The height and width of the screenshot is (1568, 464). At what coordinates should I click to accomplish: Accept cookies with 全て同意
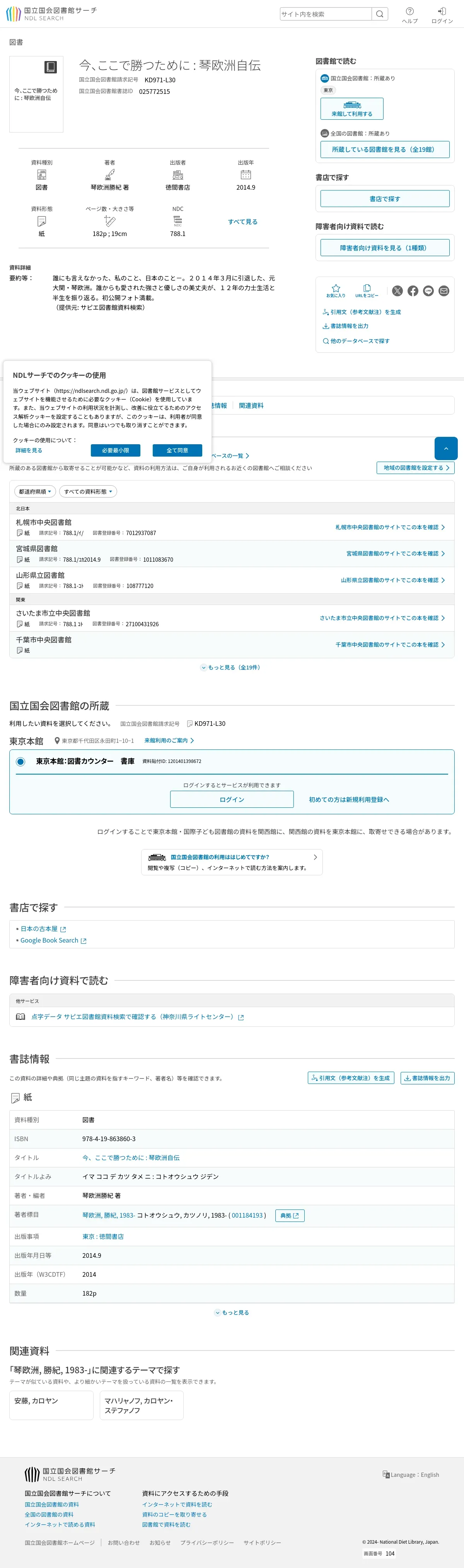click(177, 450)
